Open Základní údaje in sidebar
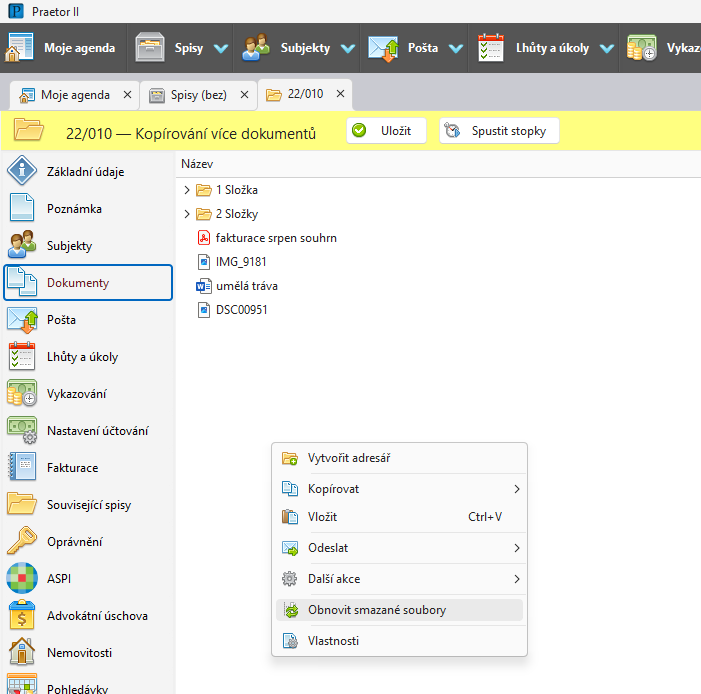701x694 pixels. pyautogui.click(x=88, y=171)
